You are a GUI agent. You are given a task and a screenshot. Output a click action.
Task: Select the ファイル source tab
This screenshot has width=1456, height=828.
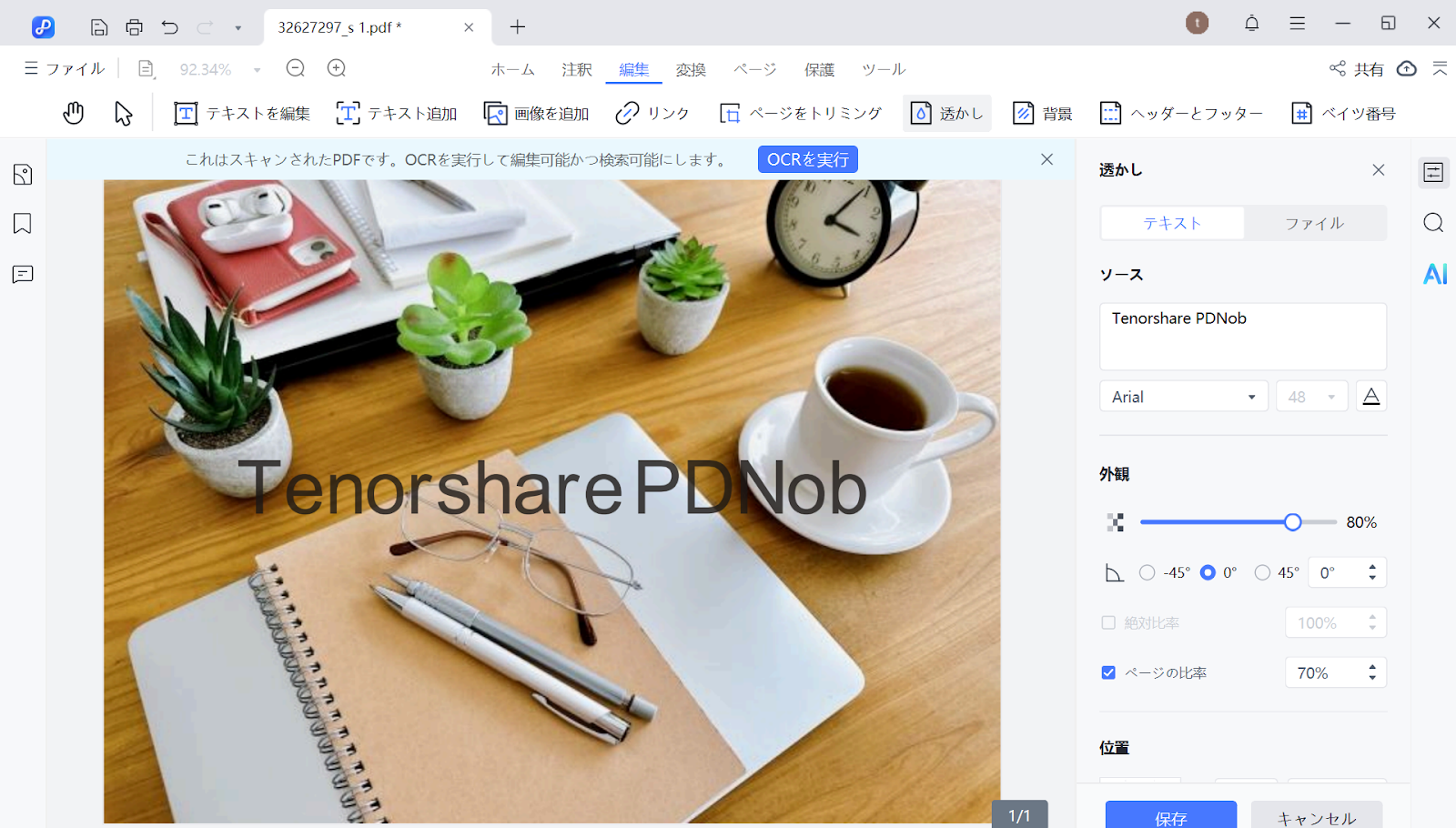point(1315,223)
